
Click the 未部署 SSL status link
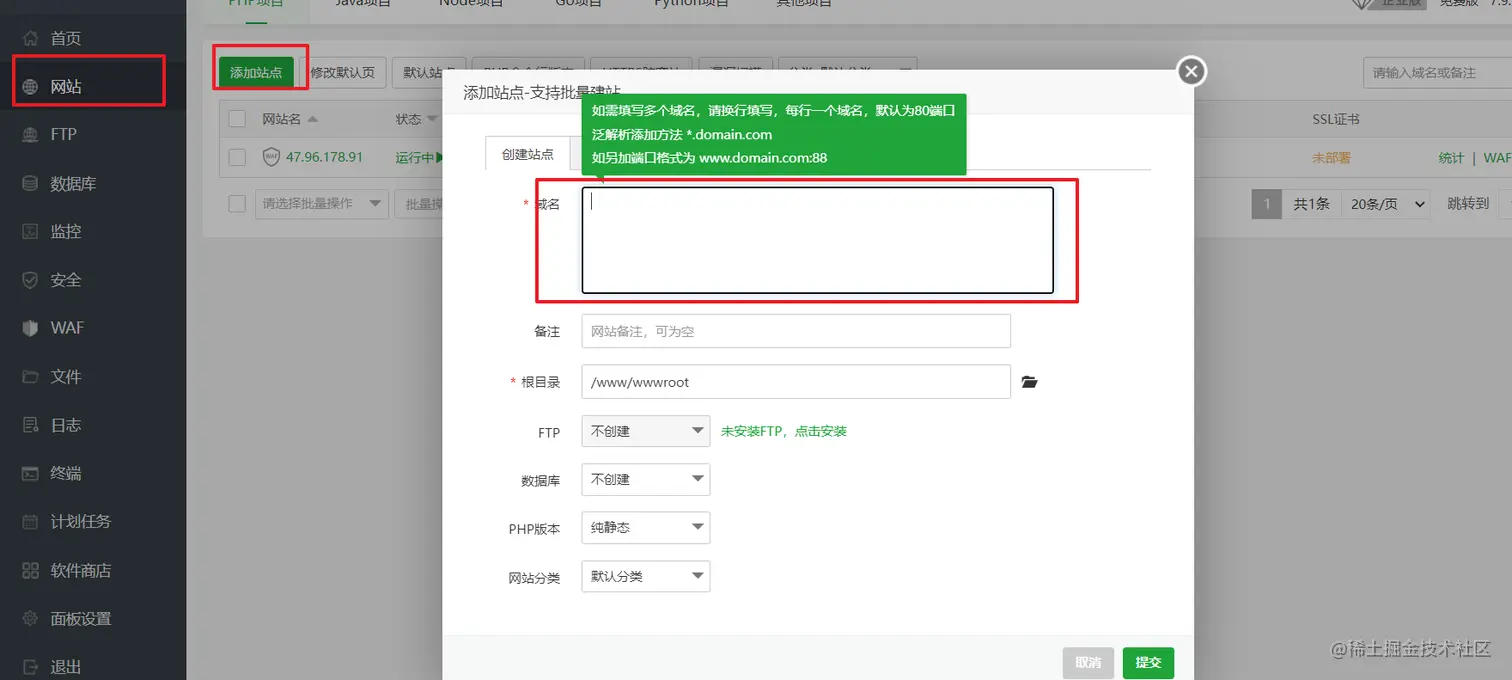coord(1332,158)
